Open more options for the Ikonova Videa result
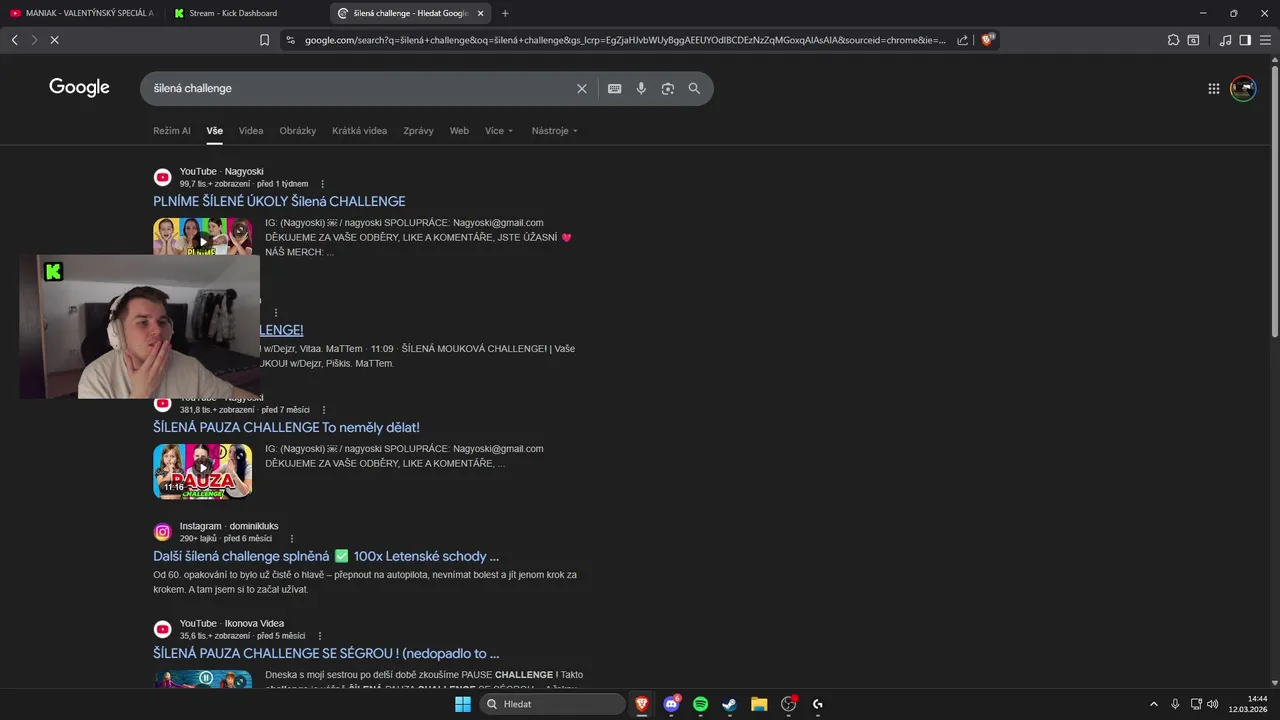Screen dimensions: 1280x720 (x=320, y=636)
